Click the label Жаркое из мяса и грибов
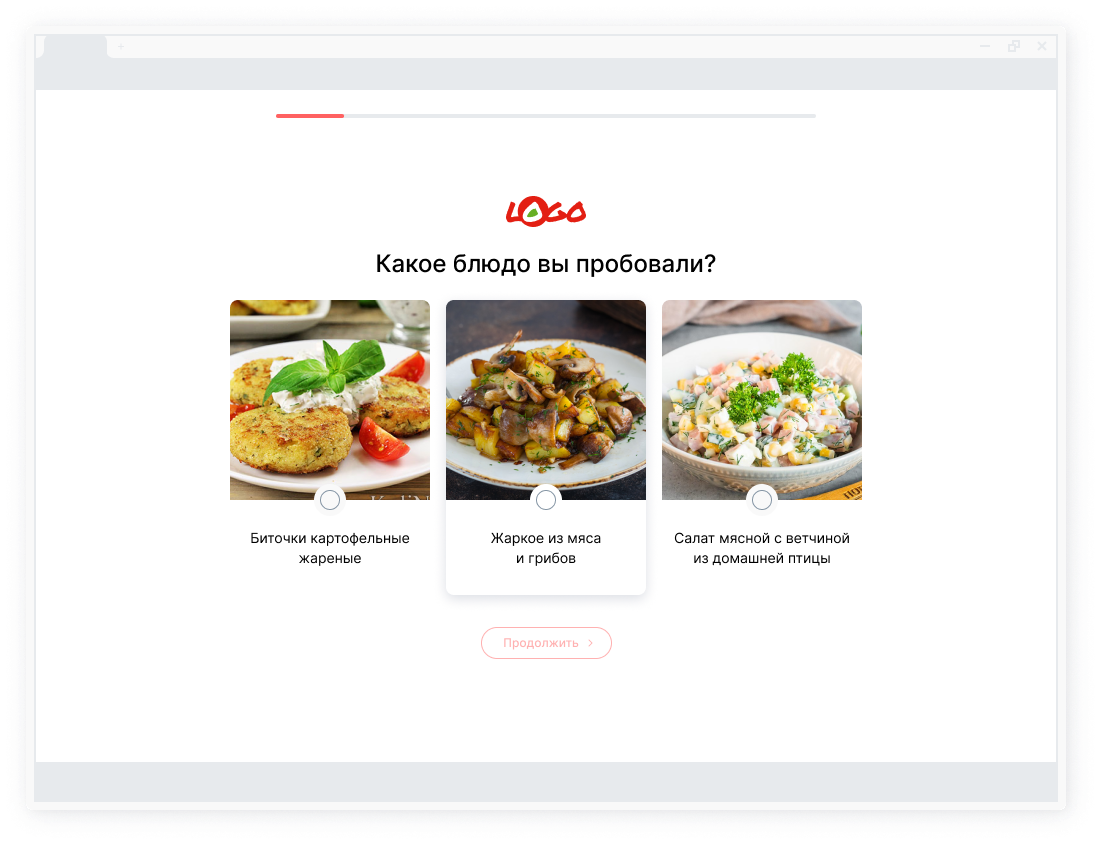 pyautogui.click(x=546, y=548)
